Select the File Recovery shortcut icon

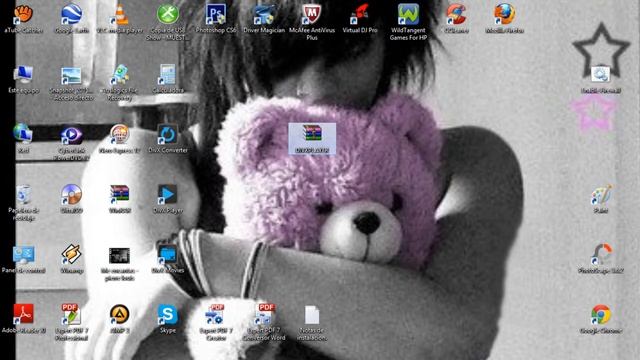click(120, 75)
